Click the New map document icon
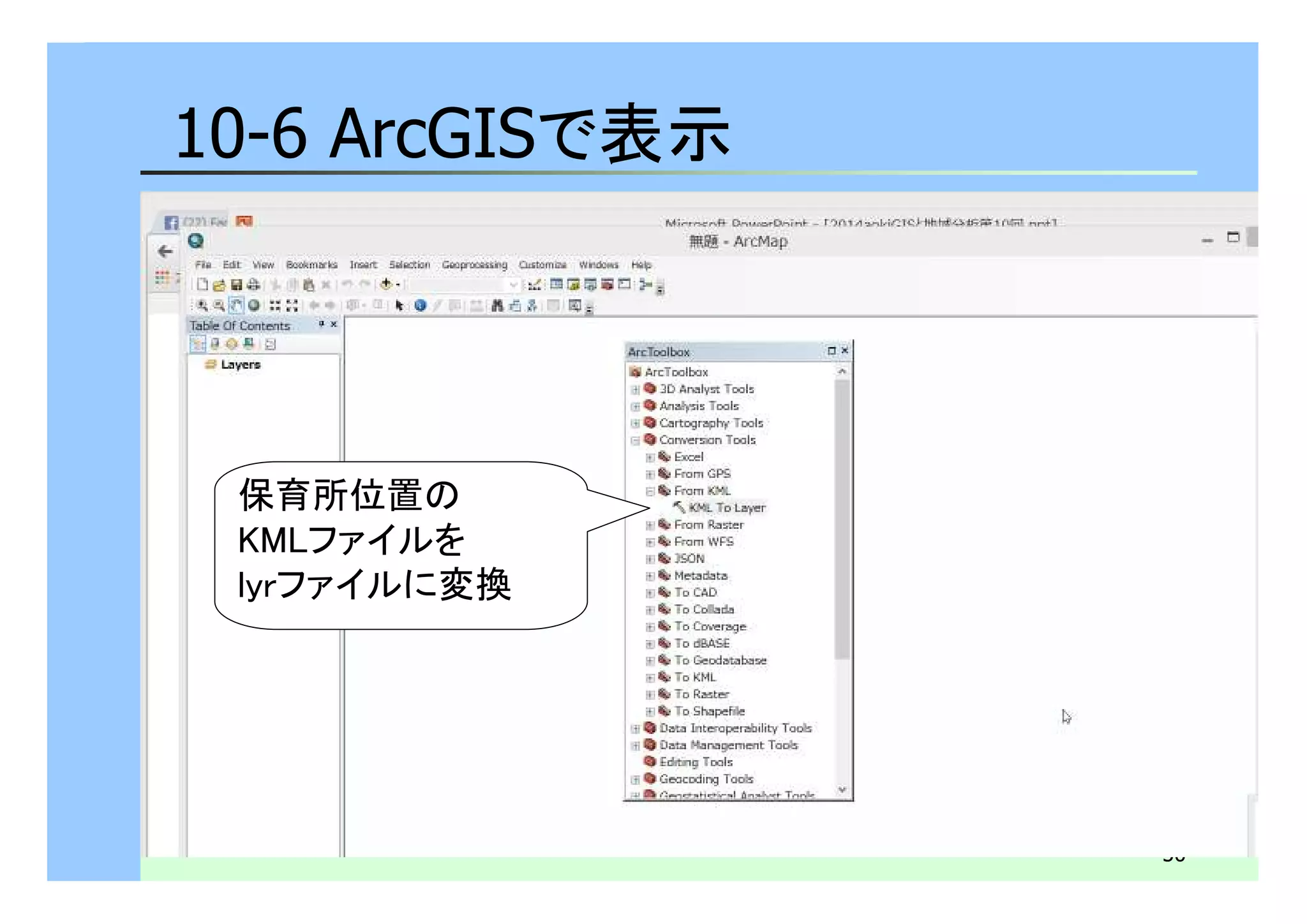 [x=202, y=285]
